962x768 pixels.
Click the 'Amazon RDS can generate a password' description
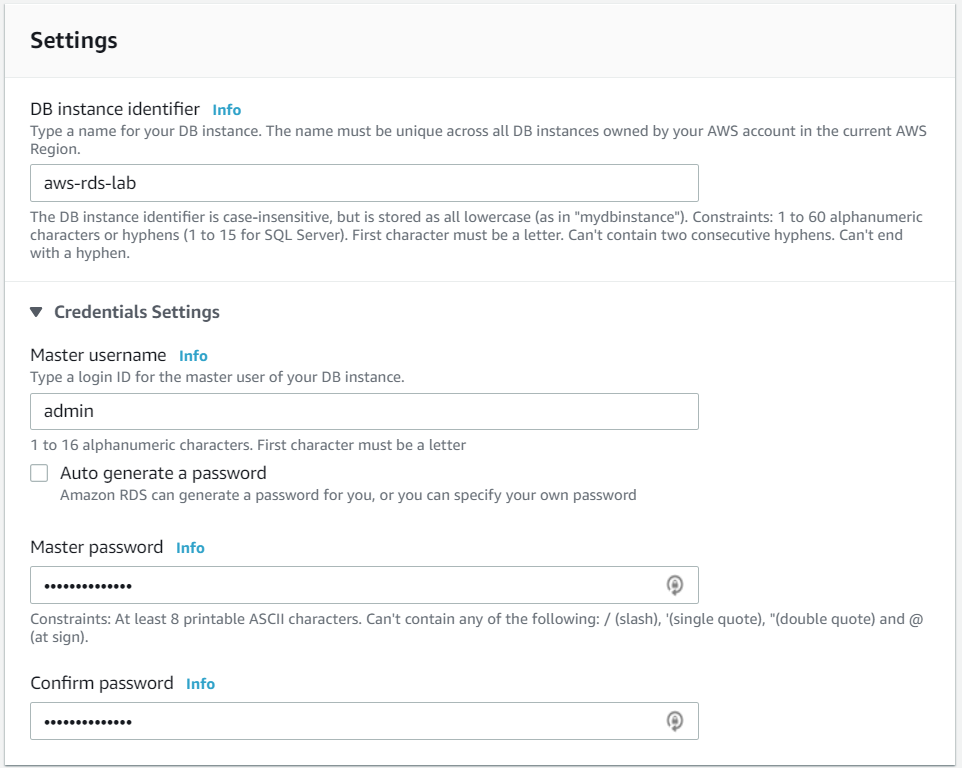click(348, 495)
